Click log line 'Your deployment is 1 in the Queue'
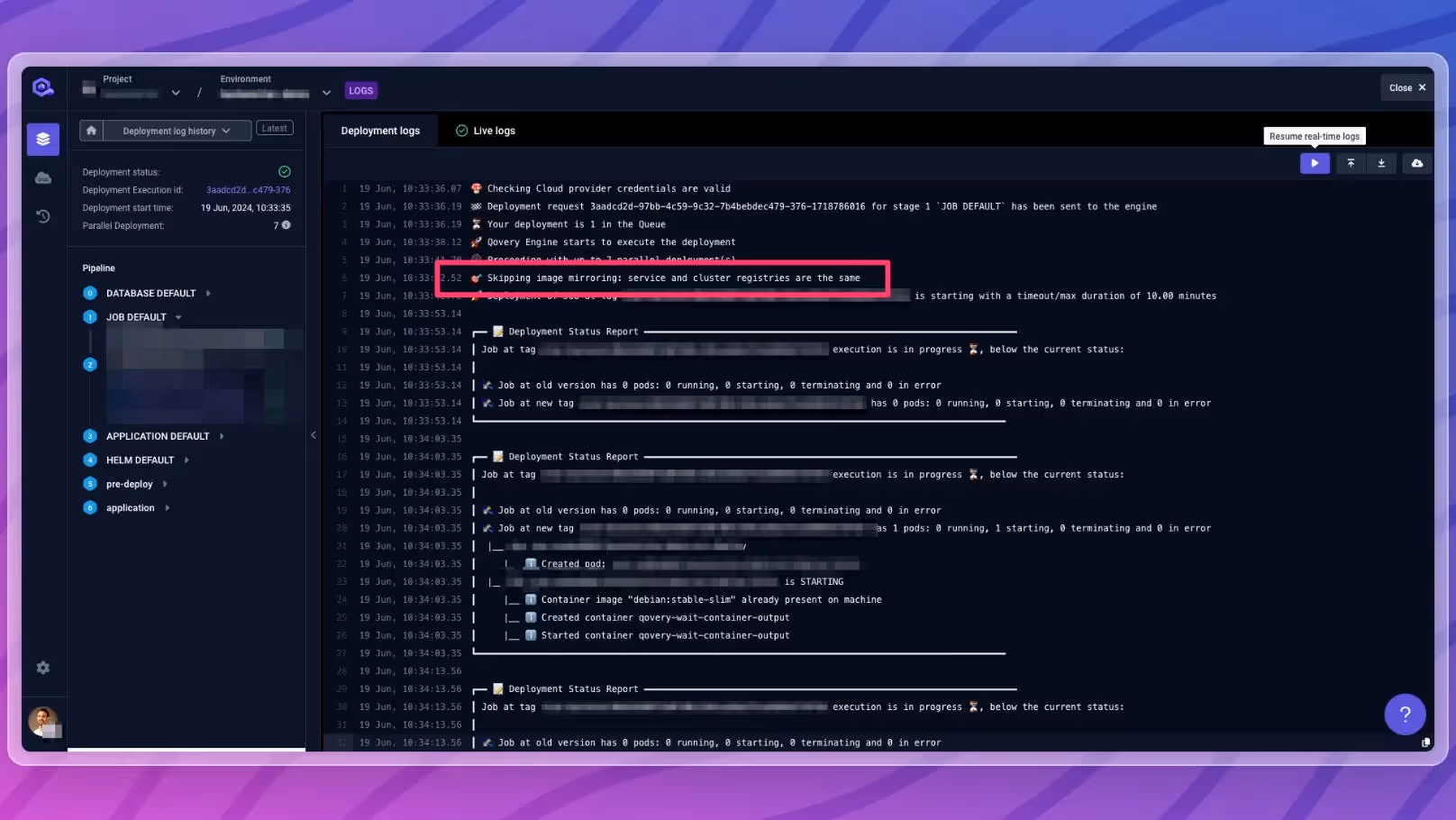Screen dimensions: 1456x820 [x=577, y=225]
